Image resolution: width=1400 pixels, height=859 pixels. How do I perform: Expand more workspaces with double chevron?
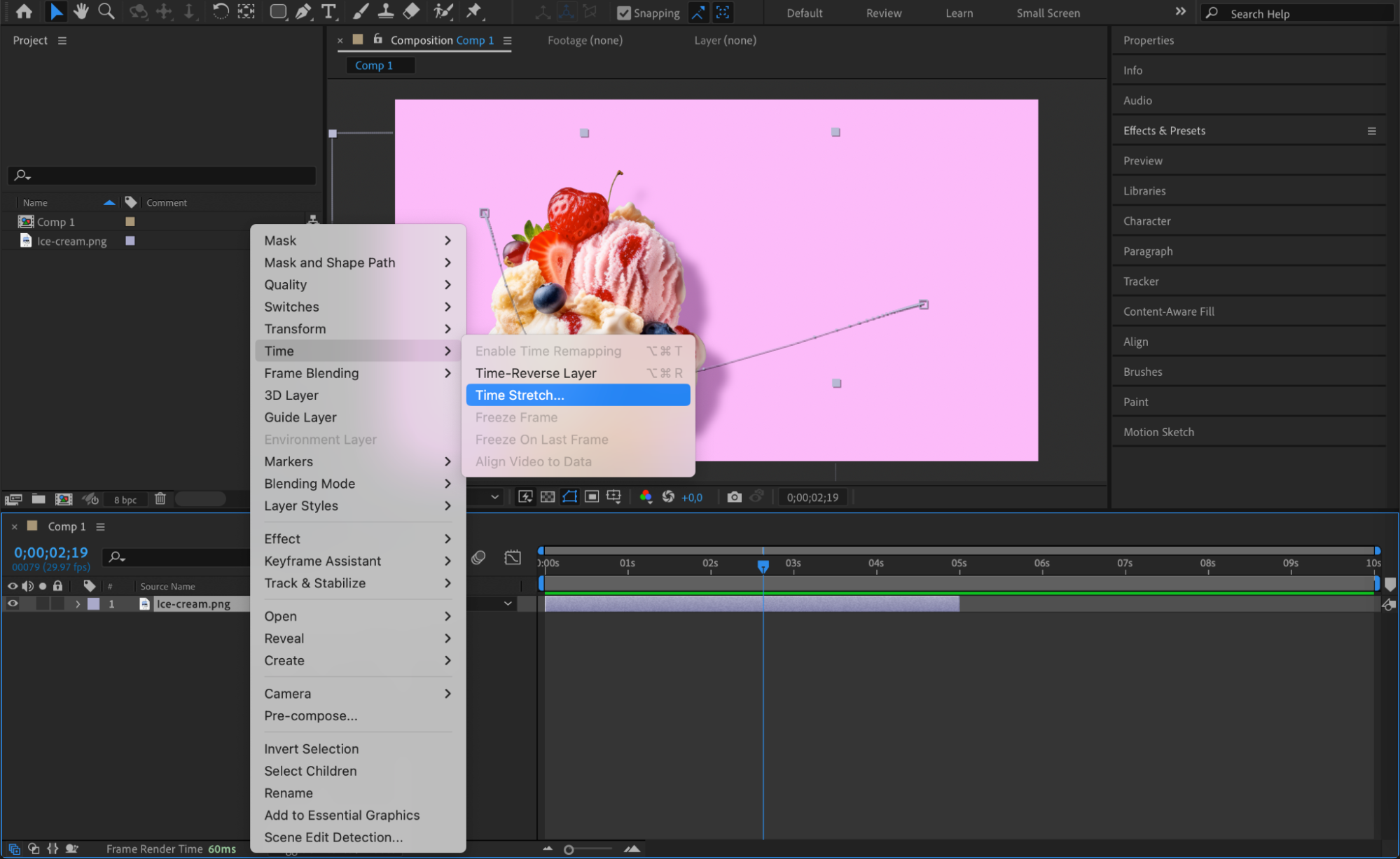1180,11
